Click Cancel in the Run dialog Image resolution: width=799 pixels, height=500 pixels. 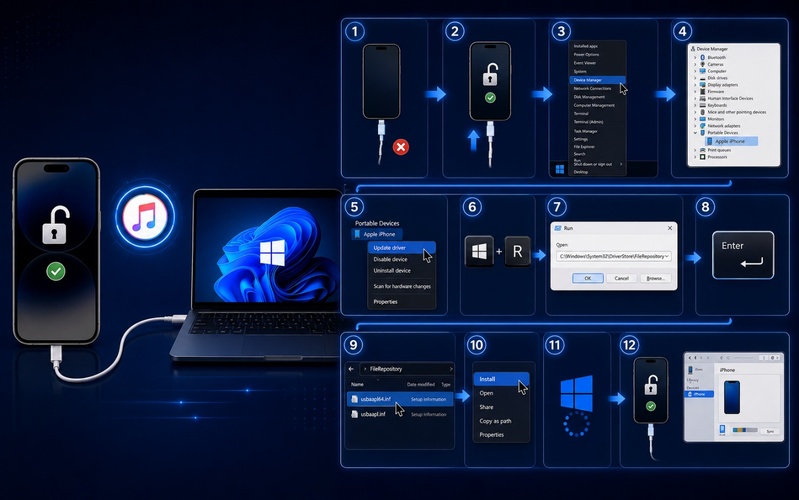coord(622,278)
